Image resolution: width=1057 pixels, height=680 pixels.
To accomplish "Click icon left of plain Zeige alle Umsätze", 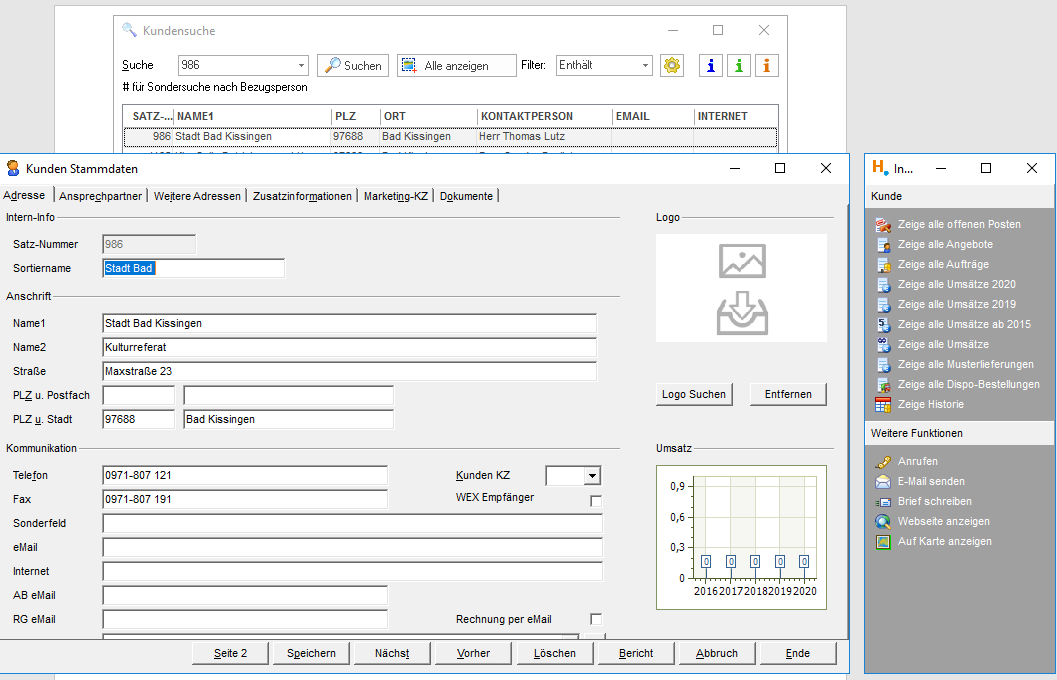I will (x=883, y=344).
